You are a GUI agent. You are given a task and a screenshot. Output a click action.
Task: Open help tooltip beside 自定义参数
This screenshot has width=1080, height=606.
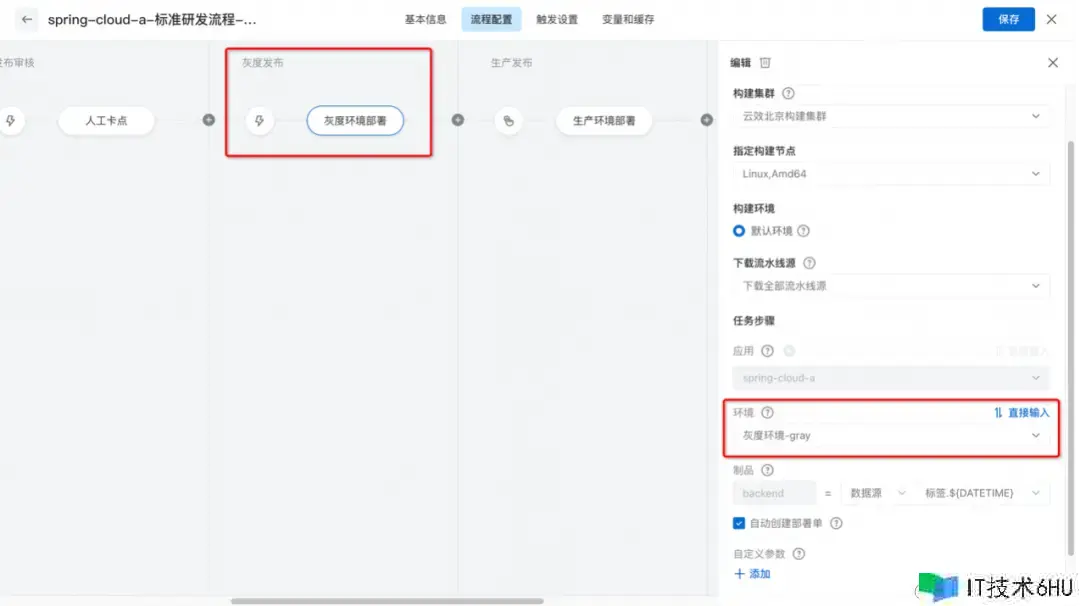798,553
